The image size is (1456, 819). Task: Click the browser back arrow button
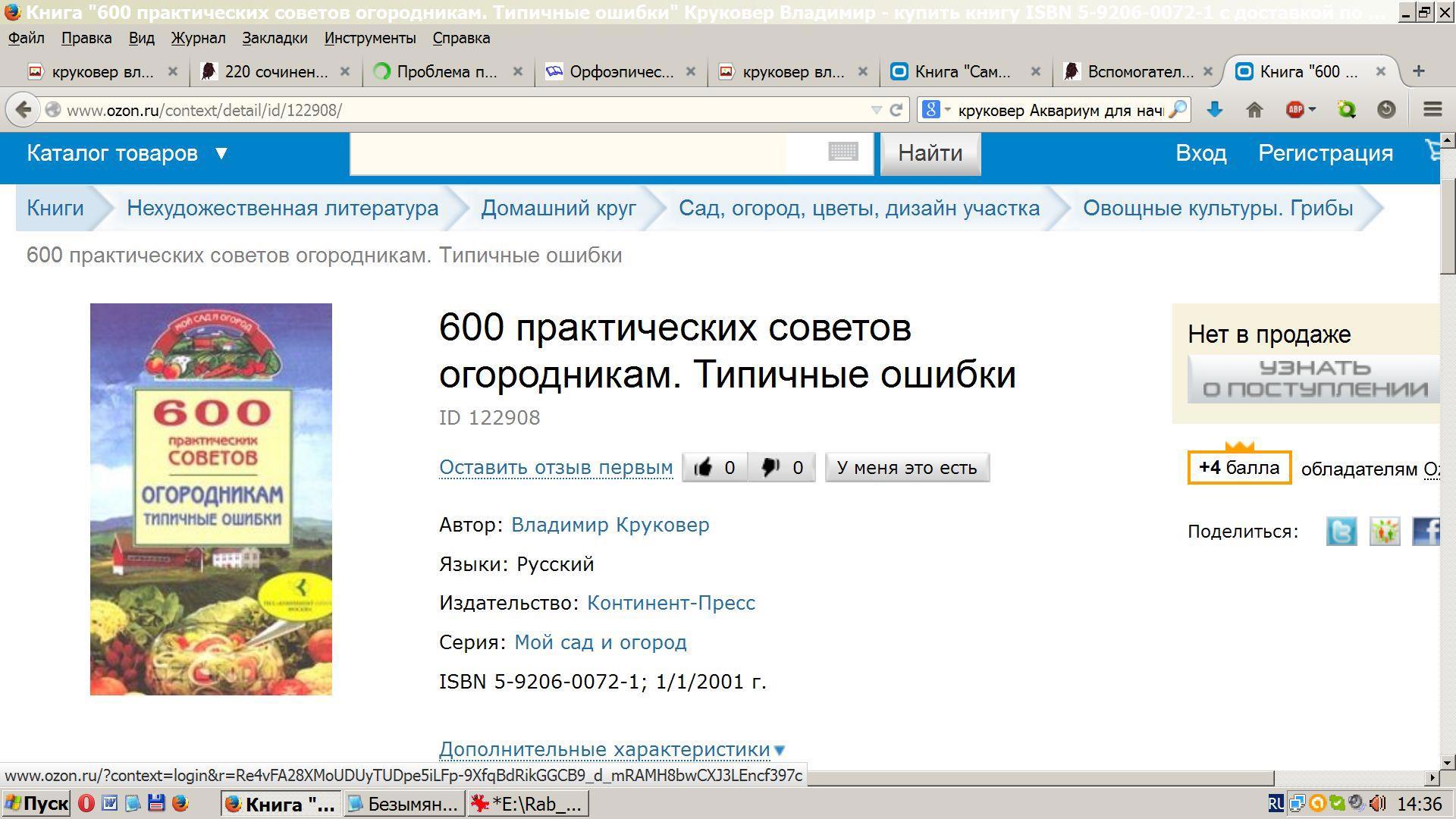24,110
